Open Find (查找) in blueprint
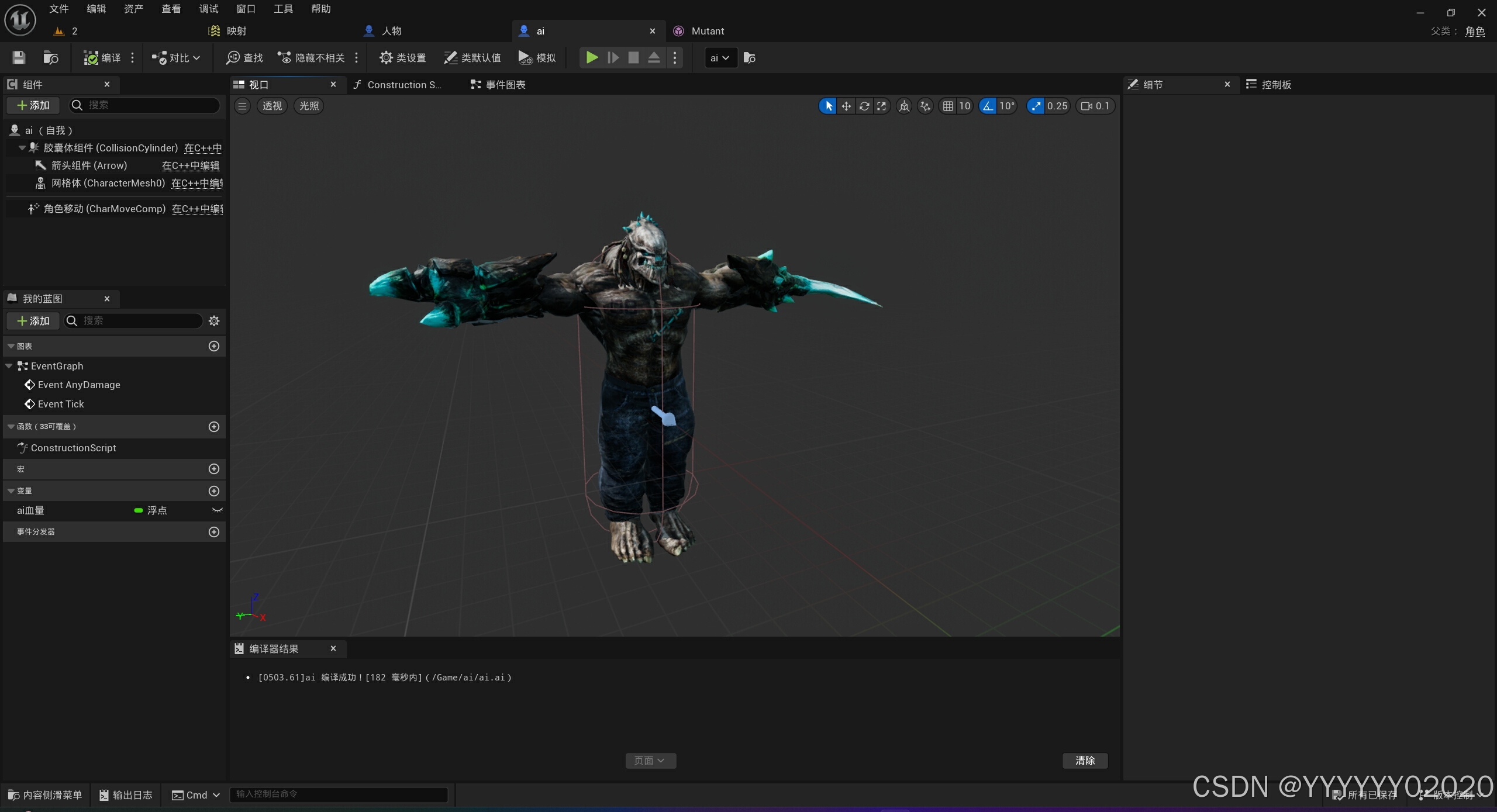The width and height of the screenshot is (1497, 812). pyautogui.click(x=244, y=58)
